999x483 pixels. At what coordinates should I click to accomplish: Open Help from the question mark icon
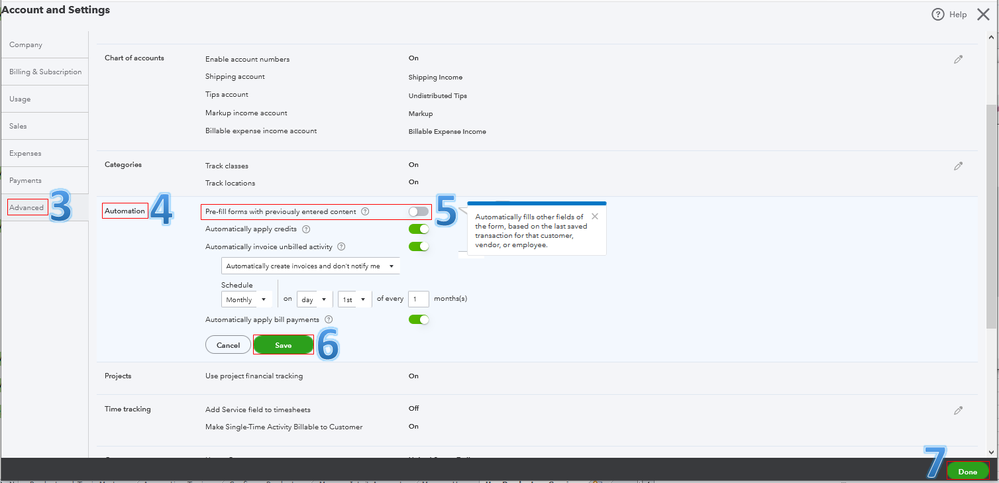pos(937,15)
